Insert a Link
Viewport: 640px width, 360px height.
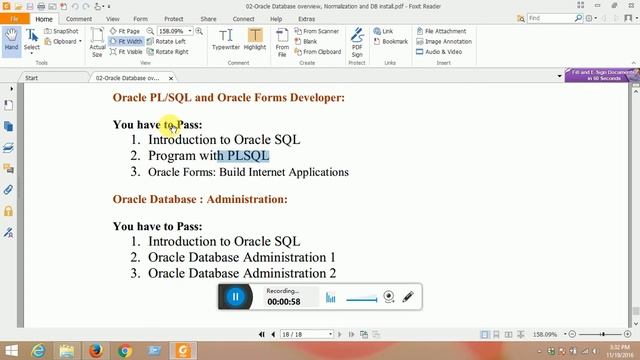(383, 31)
